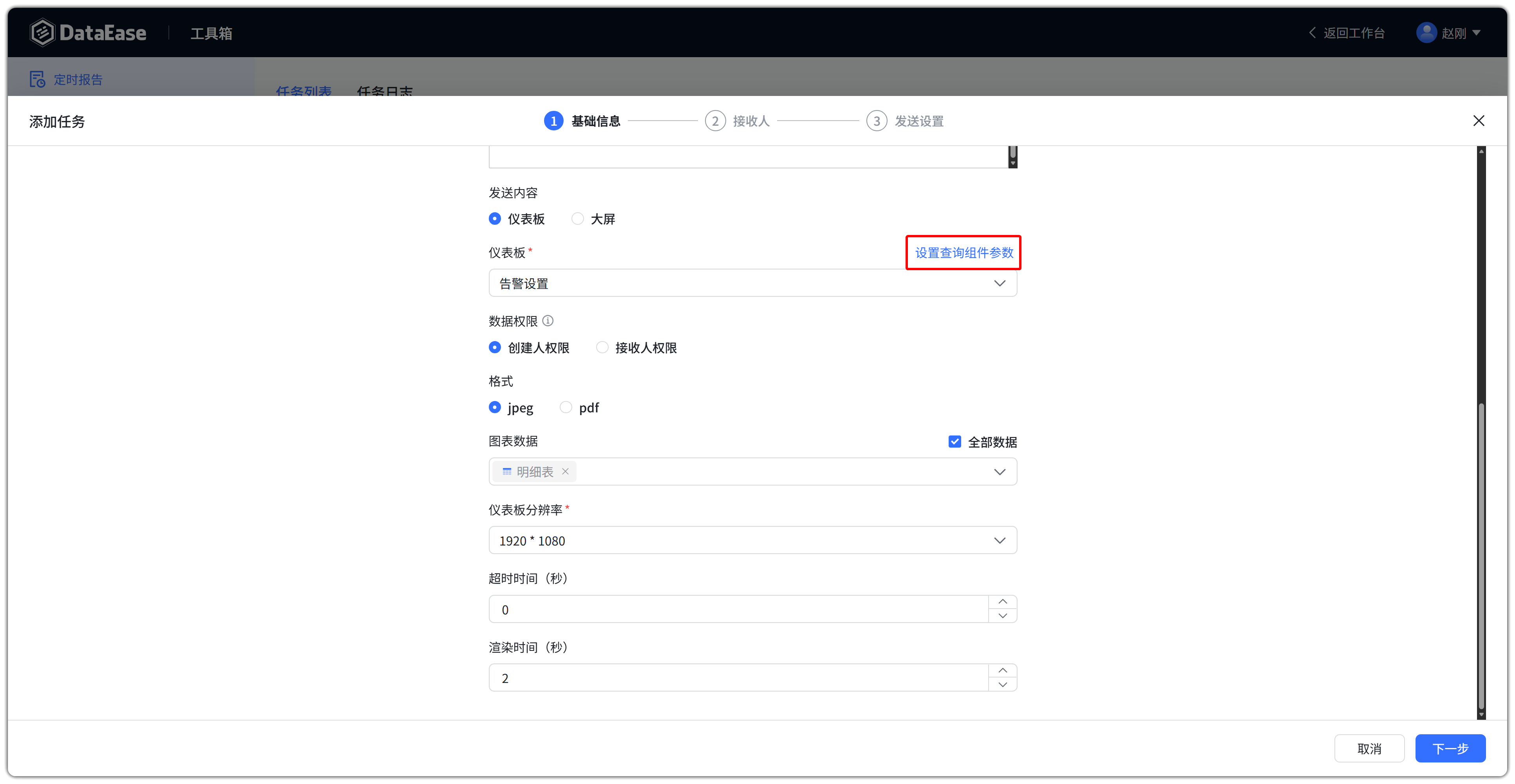Click the 返回工作台 back link
This screenshot has height=784, width=1515.
coord(1347,33)
